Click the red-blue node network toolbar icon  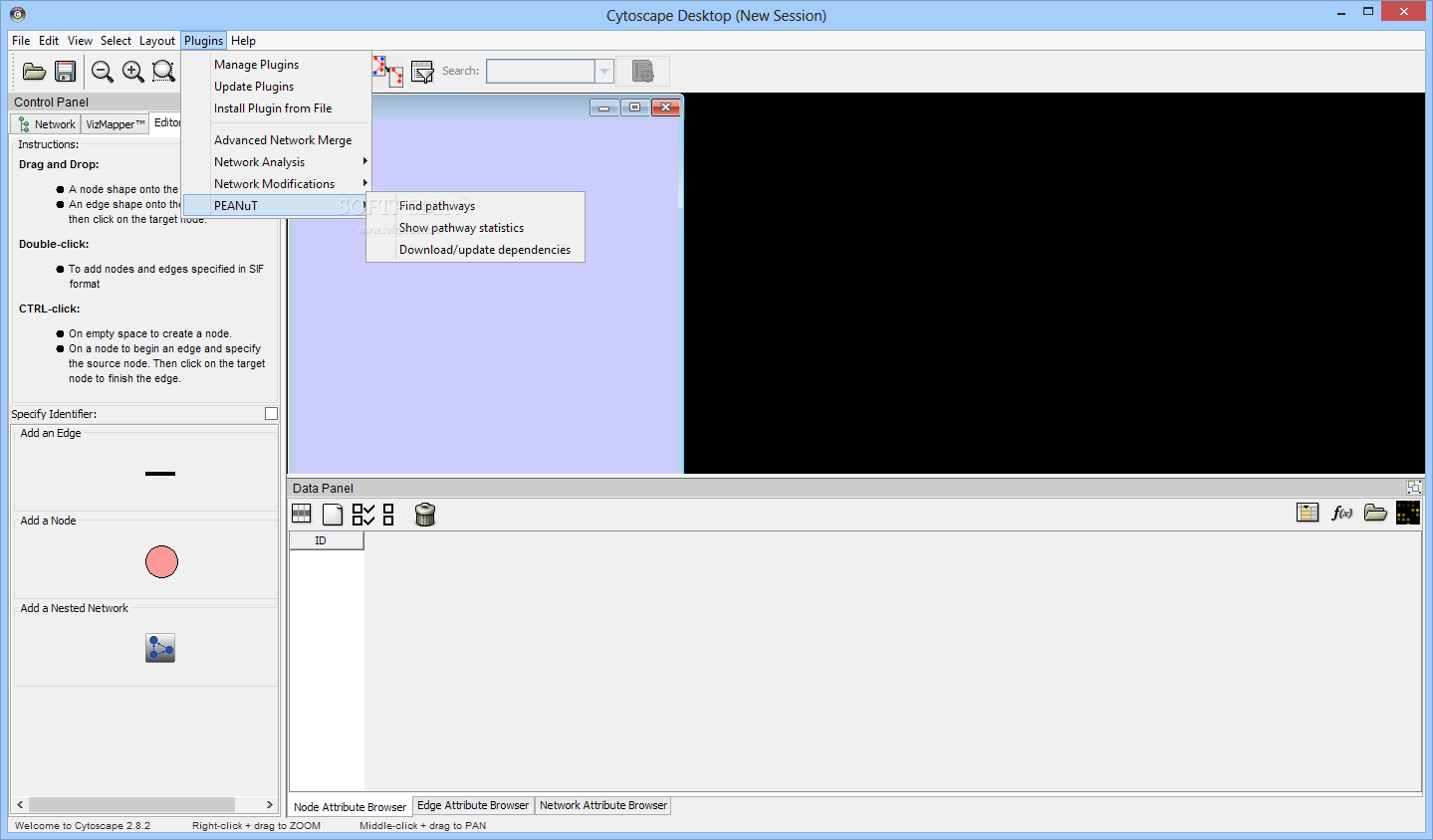(387, 71)
